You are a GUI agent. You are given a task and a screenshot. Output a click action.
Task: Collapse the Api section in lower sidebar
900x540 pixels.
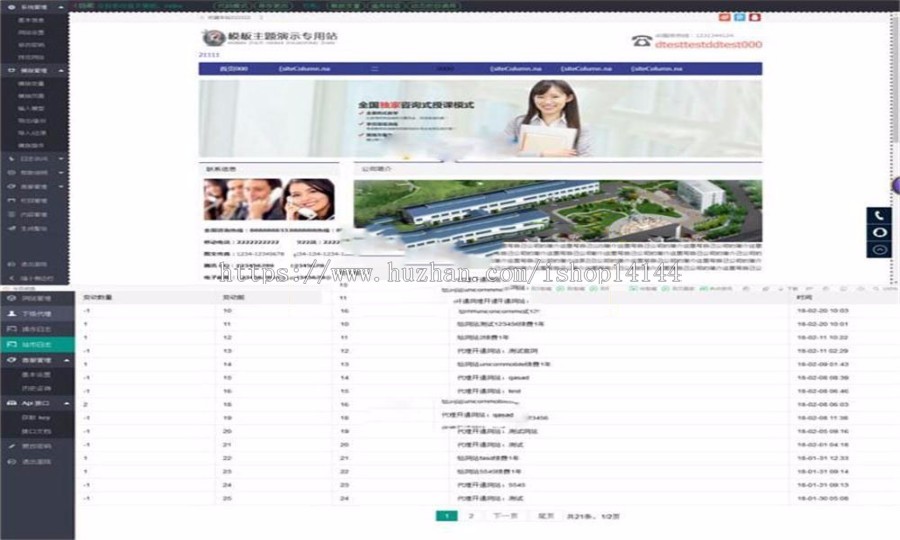tap(66, 403)
